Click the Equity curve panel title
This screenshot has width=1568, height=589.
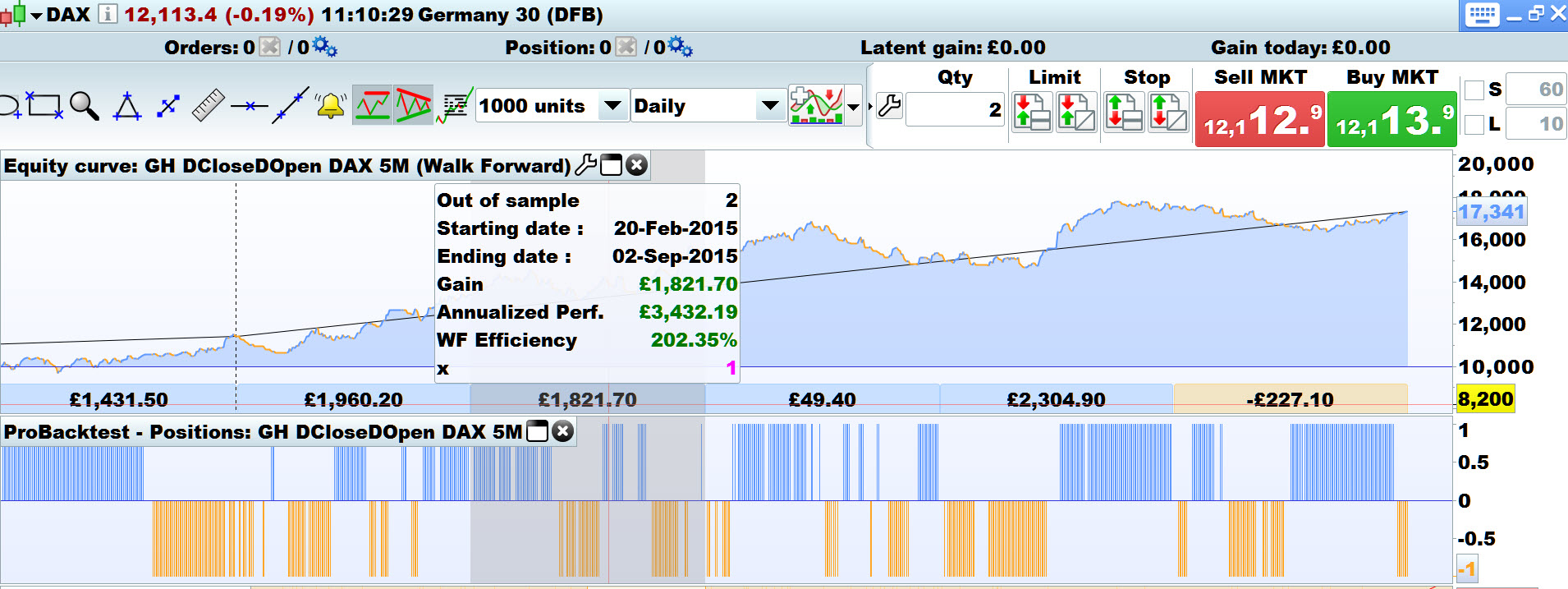coord(287,166)
